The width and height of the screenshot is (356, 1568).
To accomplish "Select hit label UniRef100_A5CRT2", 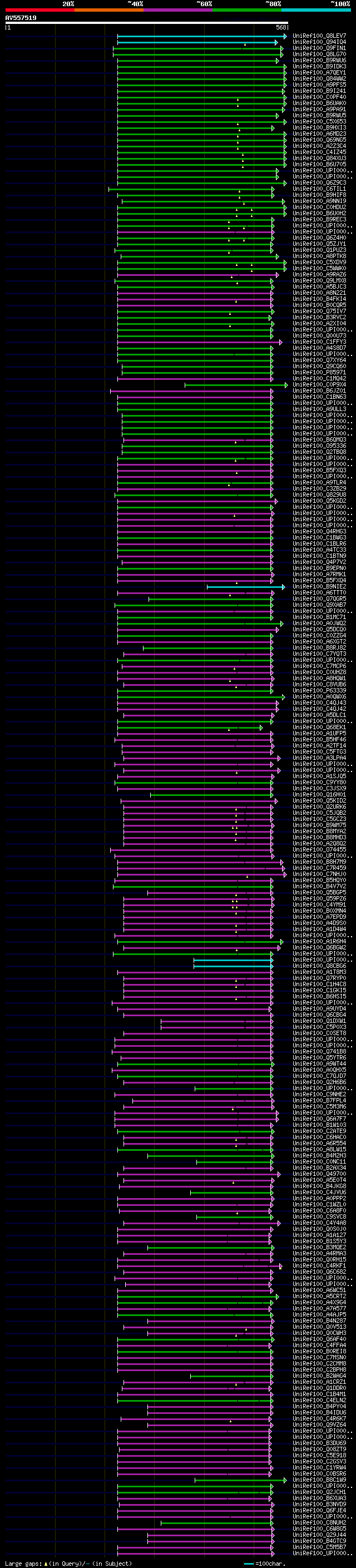I will [x=319, y=1297].
